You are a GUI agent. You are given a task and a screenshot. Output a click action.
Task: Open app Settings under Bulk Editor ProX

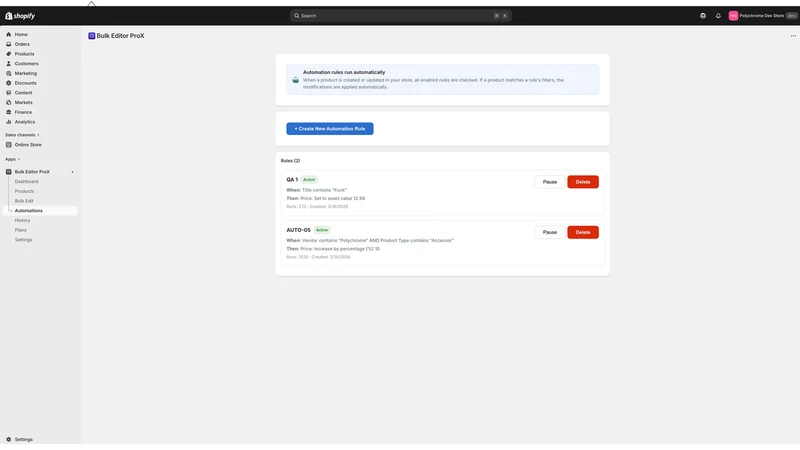[x=23, y=239]
